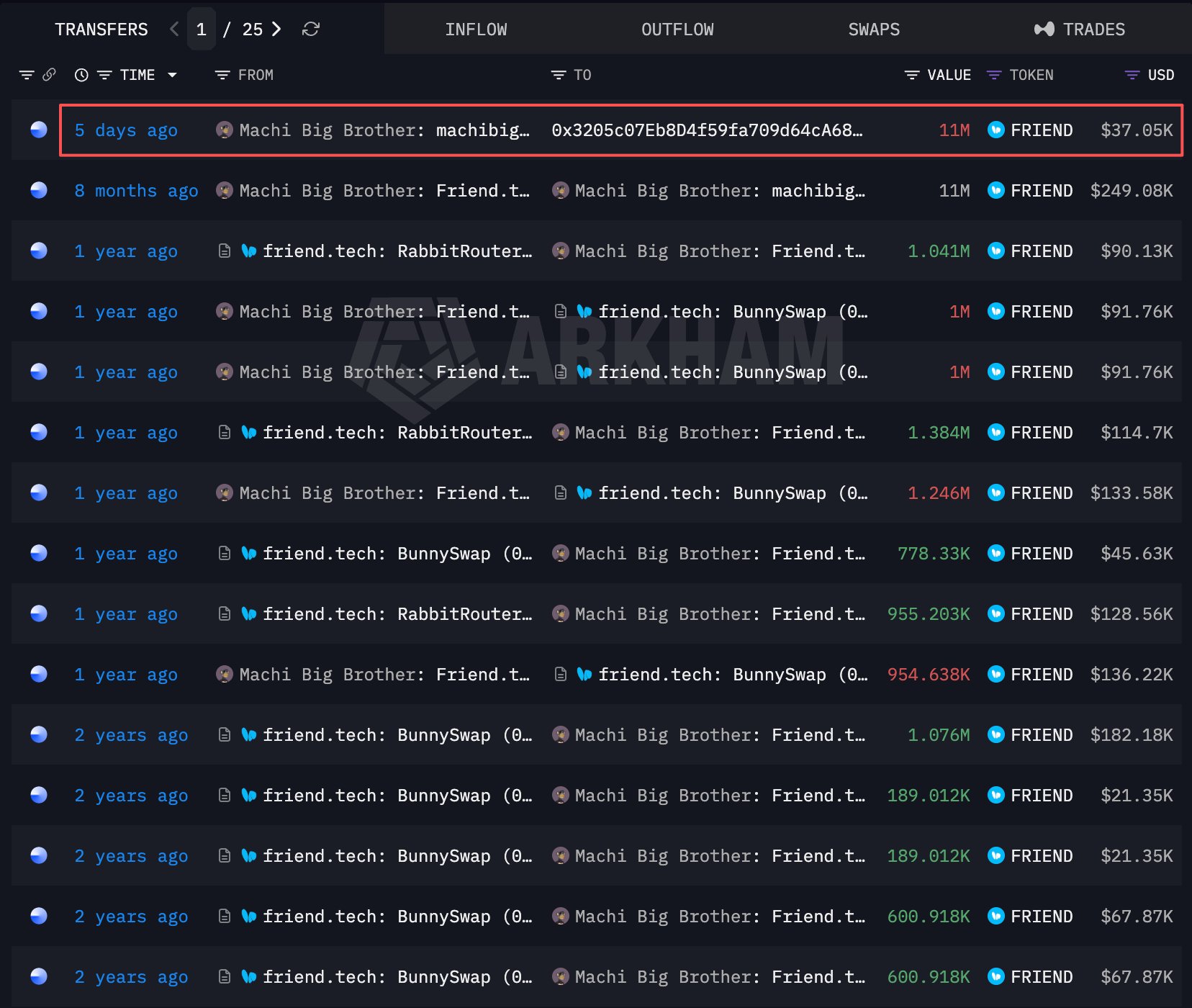Open address 0x3205c07Eb8D4f59fa709d64cA68…

pyautogui.click(x=707, y=130)
